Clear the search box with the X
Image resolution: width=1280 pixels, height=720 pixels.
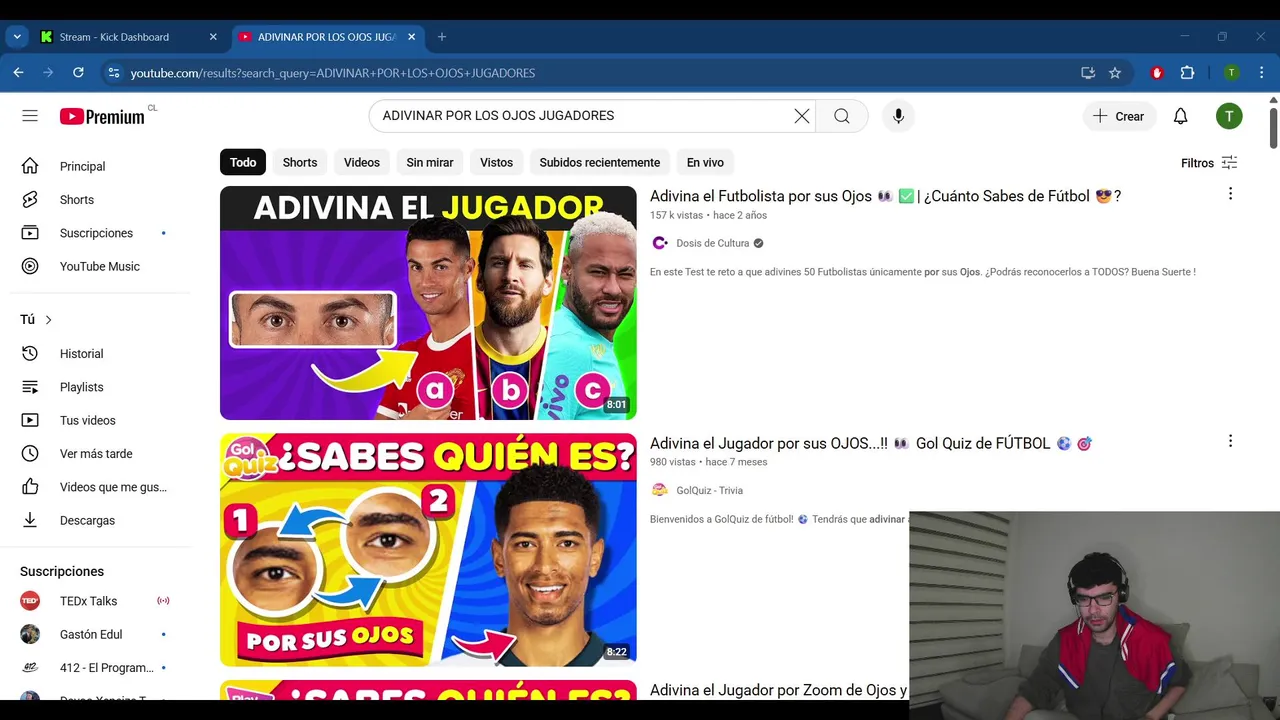click(x=802, y=116)
